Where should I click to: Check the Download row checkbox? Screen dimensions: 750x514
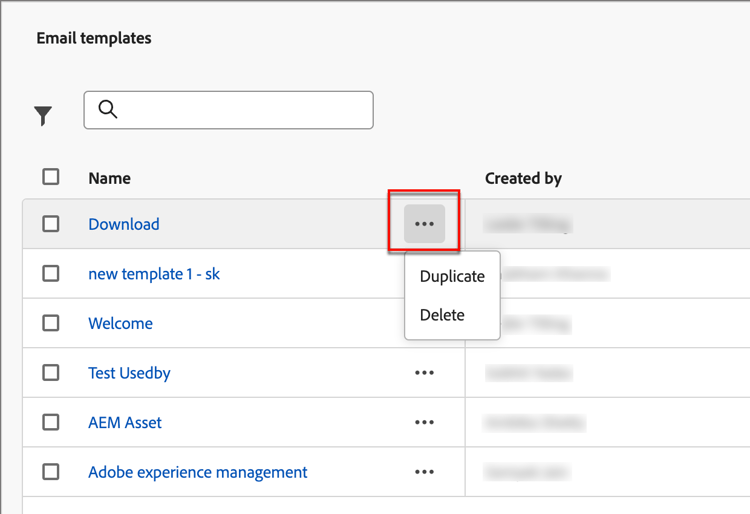pyautogui.click(x=51, y=224)
